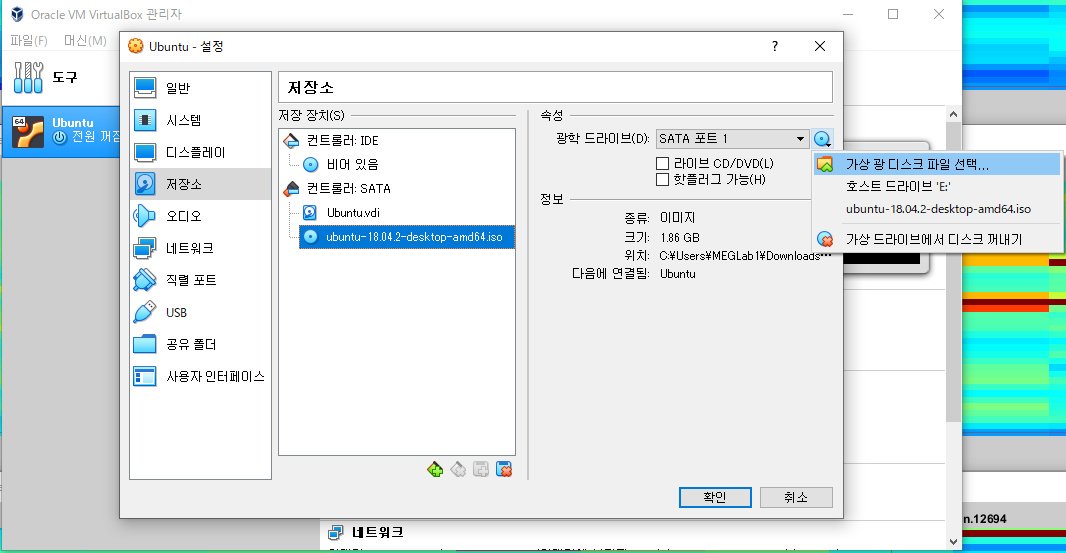1066x553 pixels.
Task: Choose 호스트 드라이브 'E:' menu item
Action: point(937,186)
